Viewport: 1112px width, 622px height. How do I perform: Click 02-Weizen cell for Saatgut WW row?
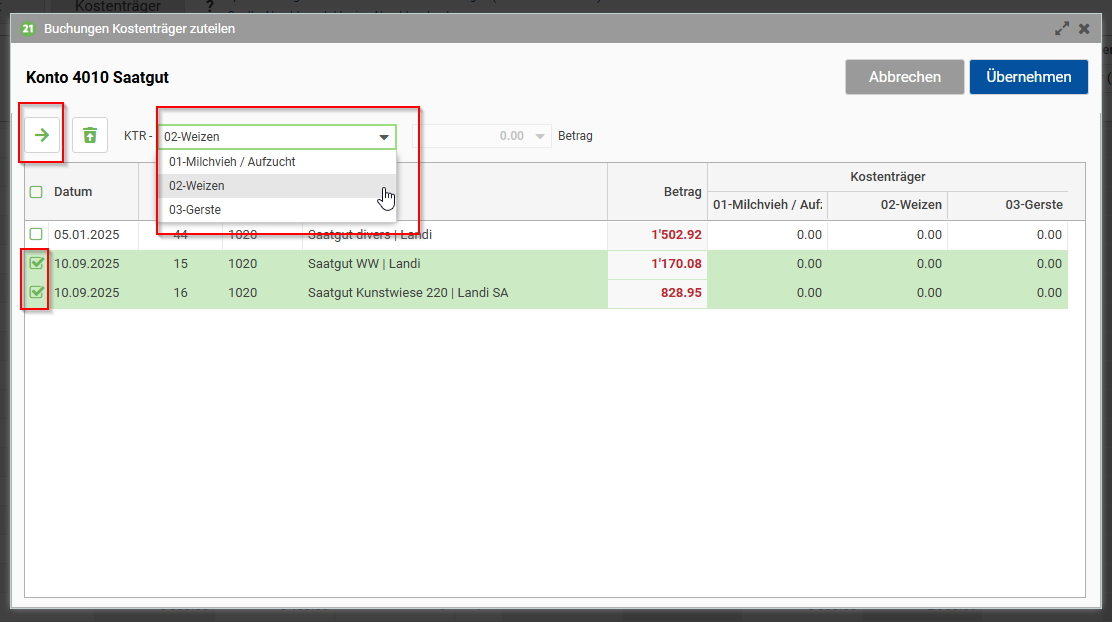pyautogui.click(x=887, y=264)
